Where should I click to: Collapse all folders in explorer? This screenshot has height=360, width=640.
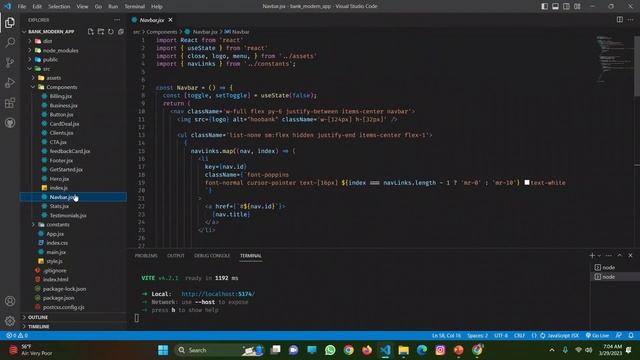pos(121,31)
